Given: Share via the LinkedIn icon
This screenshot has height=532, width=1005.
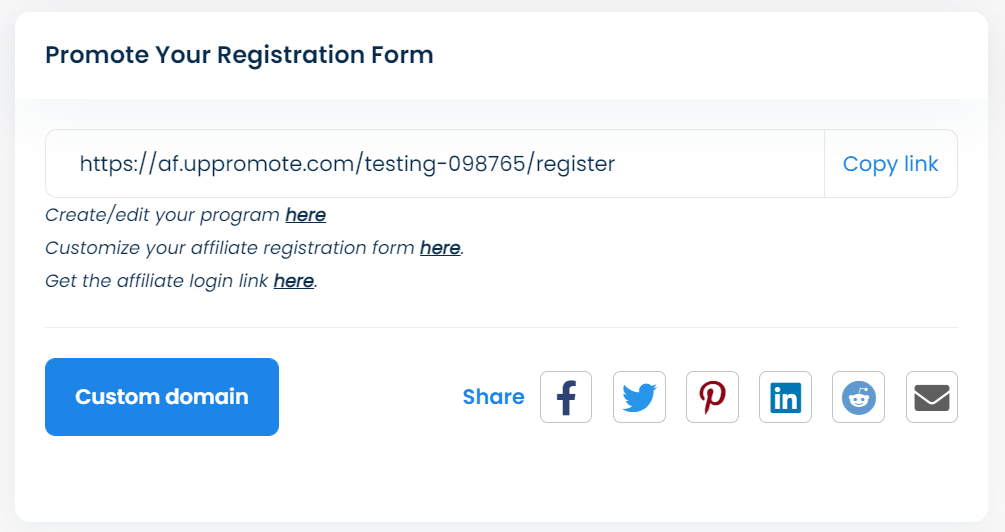Looking at the screenshot, I should click(x=785, y=397).
